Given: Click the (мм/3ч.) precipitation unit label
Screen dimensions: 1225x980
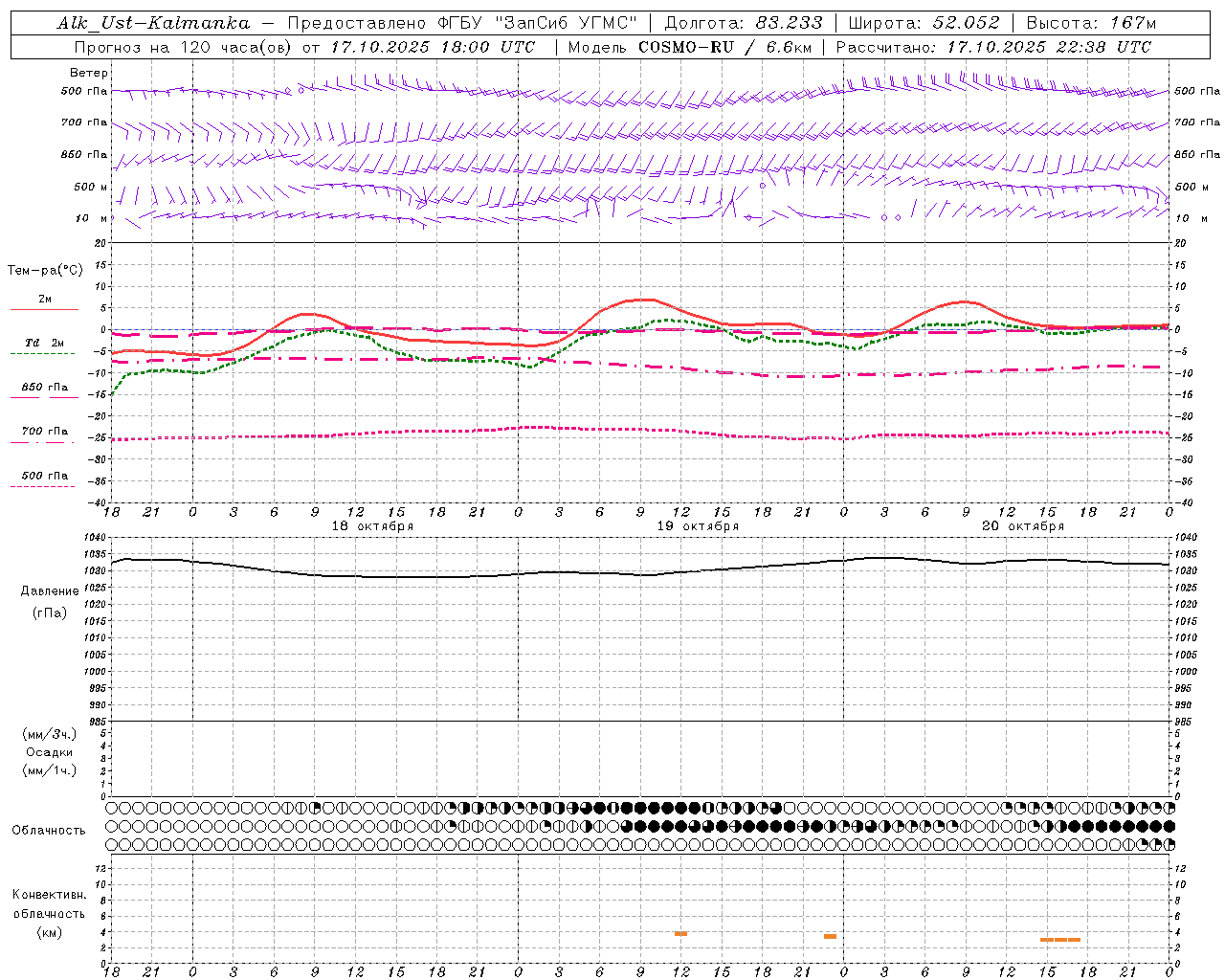Looking at the screenshot, I should (50, 734).
